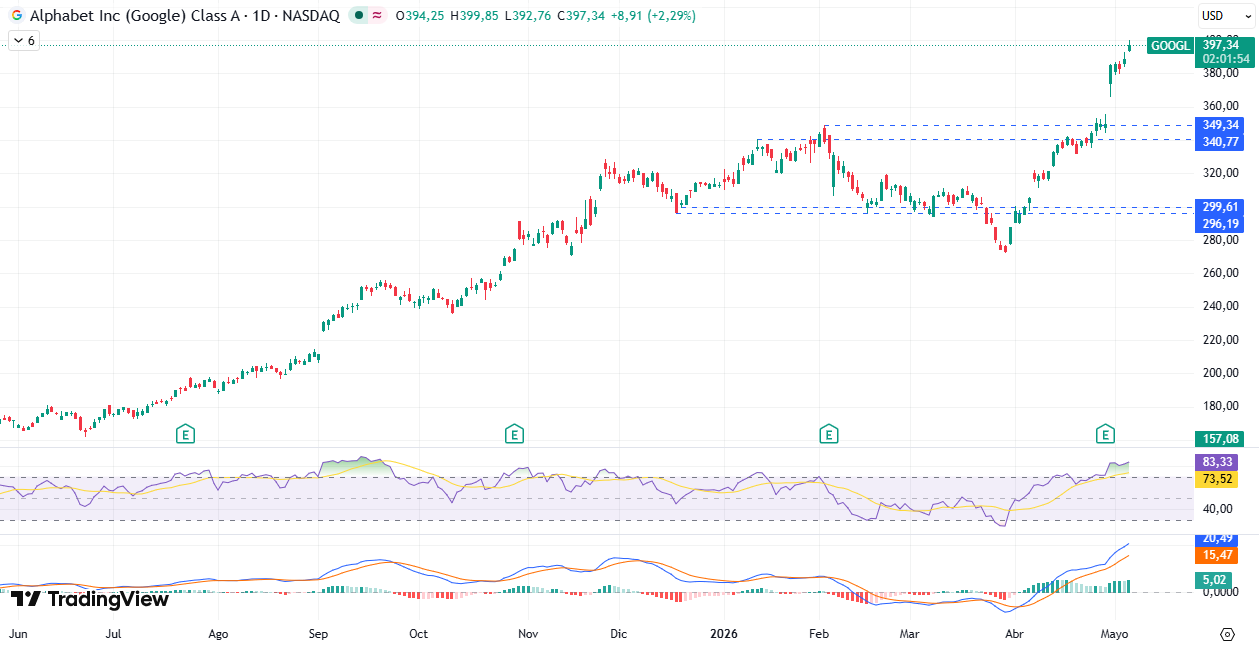Click the purple RSI value label 83,33
This screenshot has width=1259, height=647.
point(1216,463)
